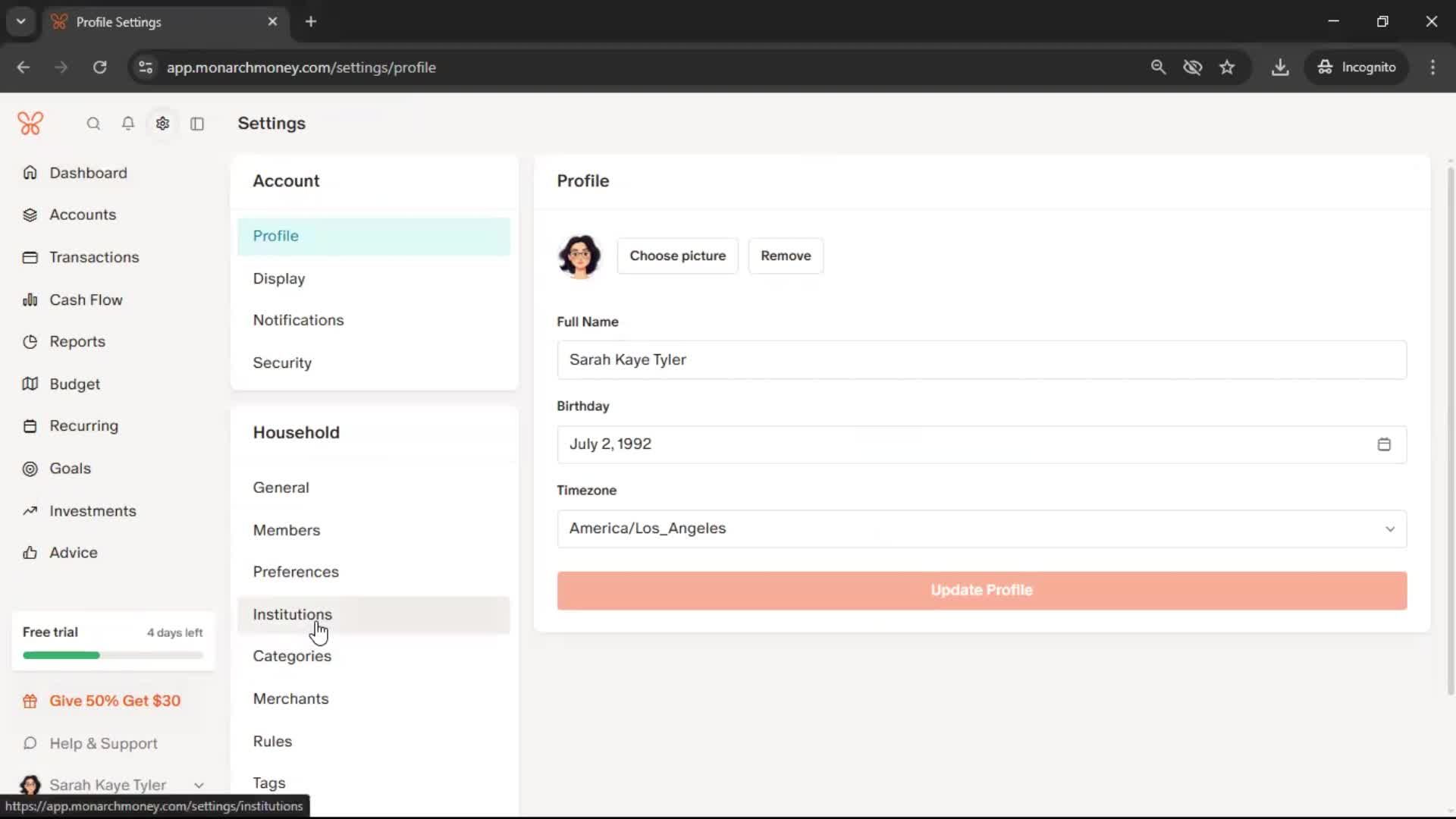Viewport: 1456px width, 819px height.
Task: Click the settings gear icon
Action: tap(162, 124)
